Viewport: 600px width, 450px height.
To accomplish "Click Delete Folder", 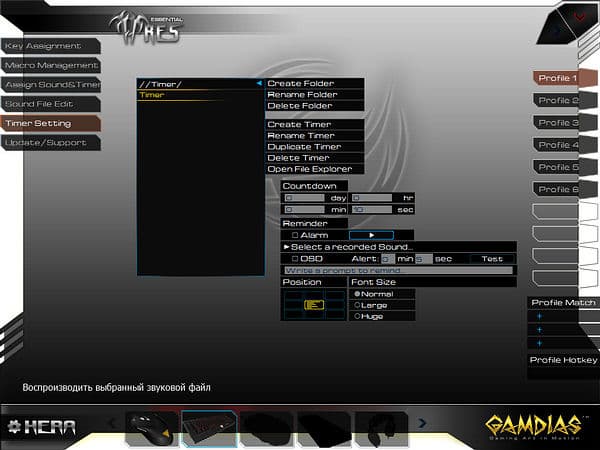I will pos(315,106).
